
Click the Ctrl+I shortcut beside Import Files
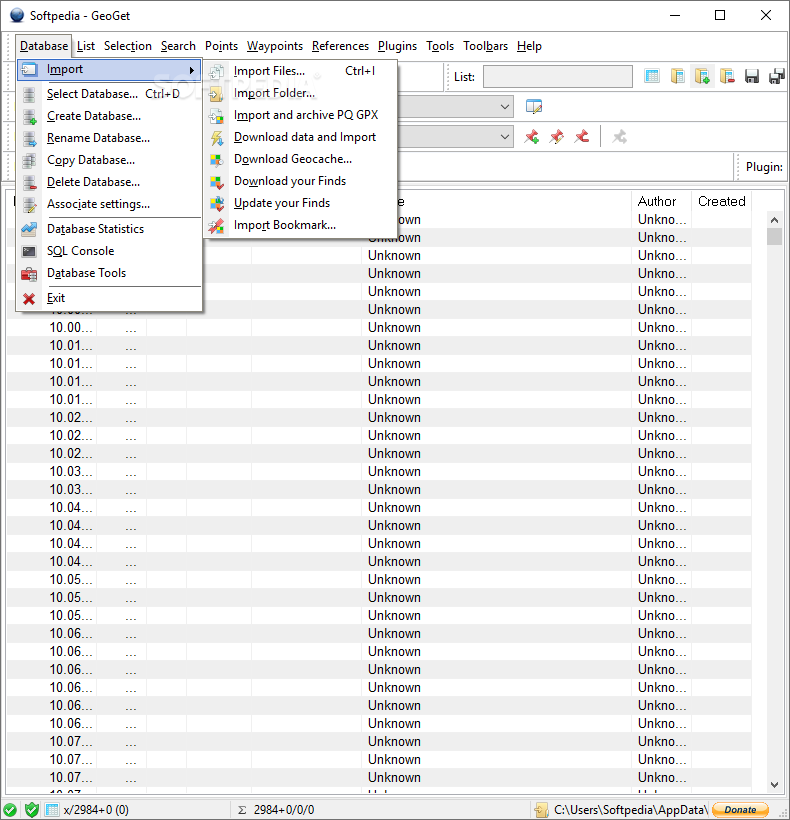tap(360, 71)
